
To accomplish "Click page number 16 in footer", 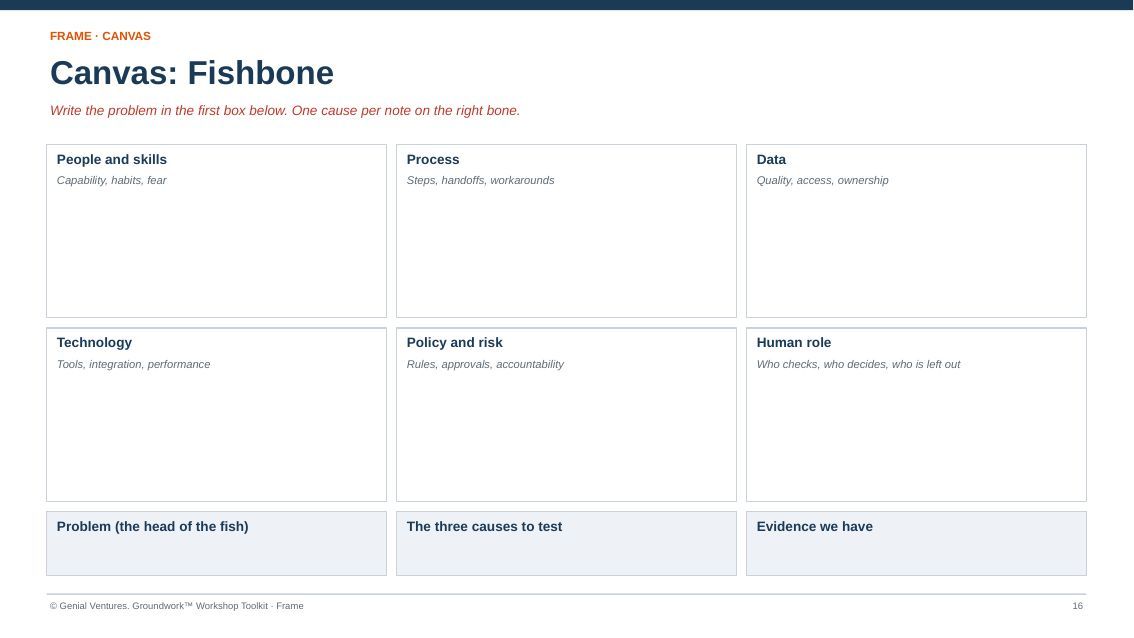I will (1078, 606).
